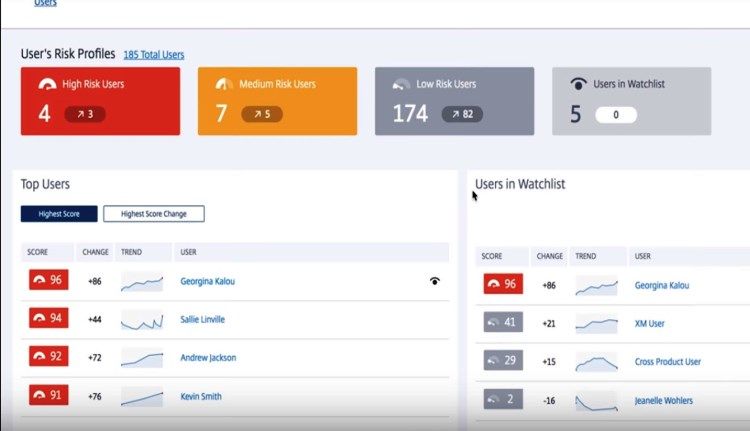
Task: Open the High Risk Users card
Action: tap(100, 101)
